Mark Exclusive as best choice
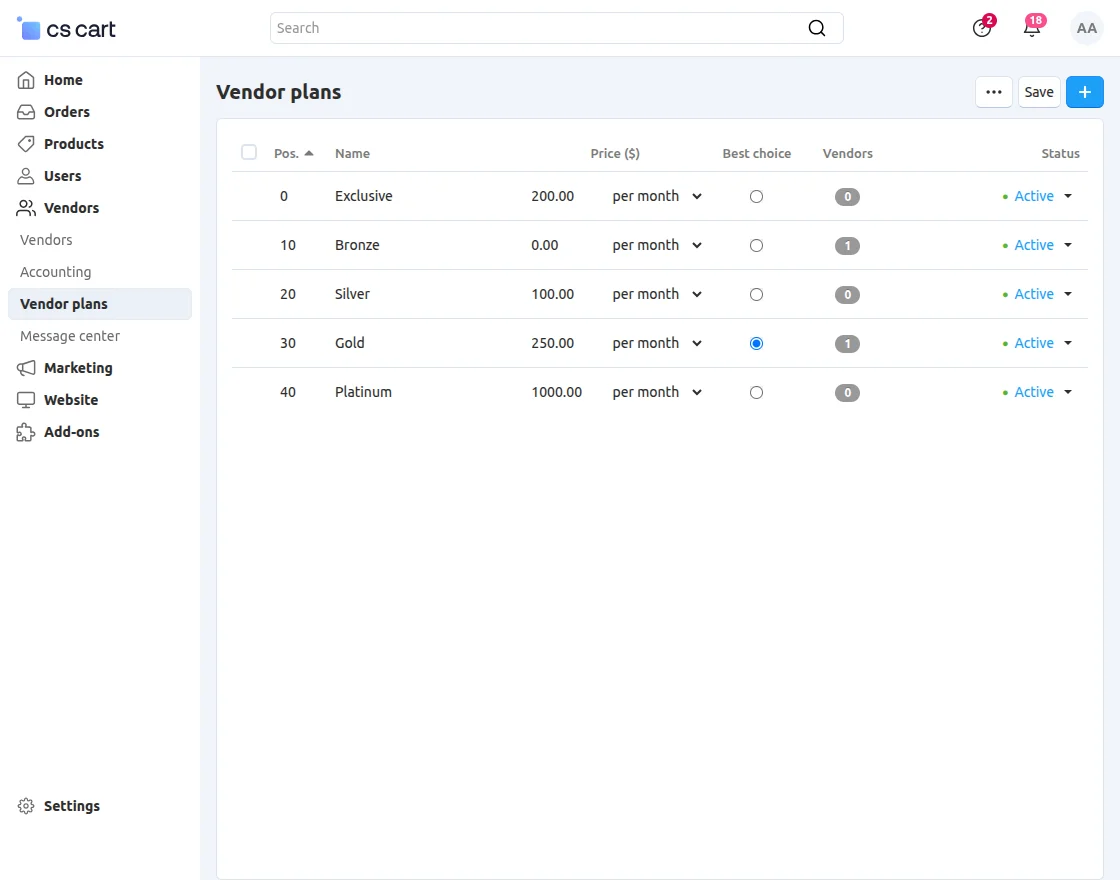 coord(756,196)
